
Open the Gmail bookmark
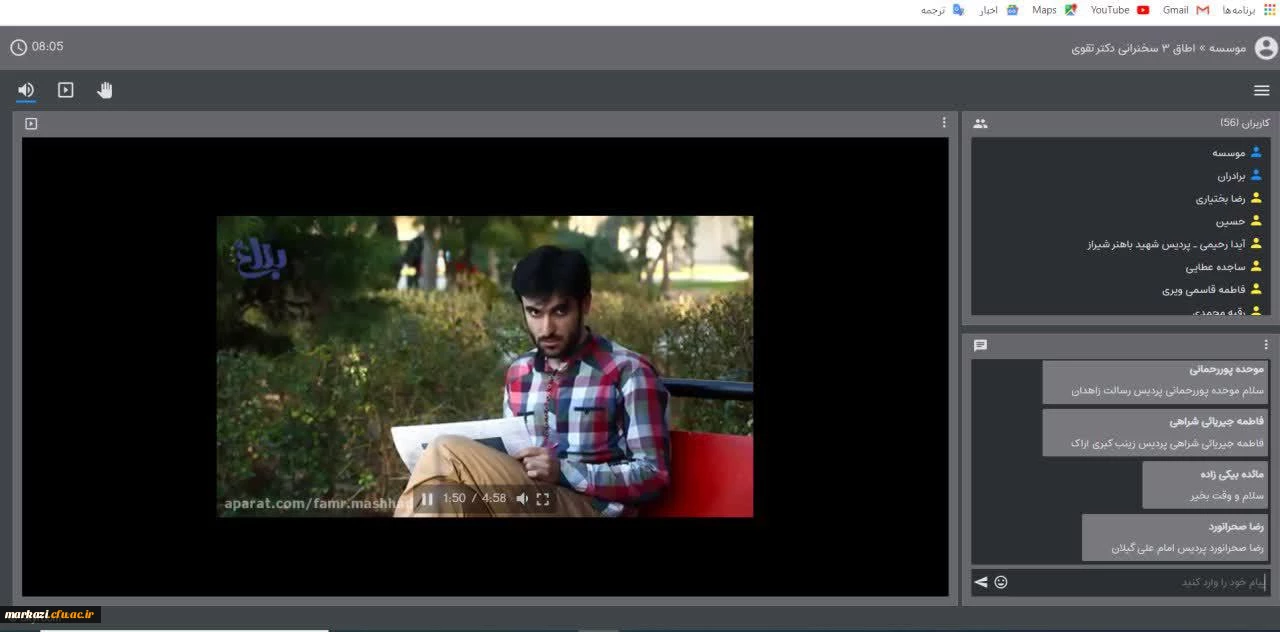click(x=1185, y=10)
